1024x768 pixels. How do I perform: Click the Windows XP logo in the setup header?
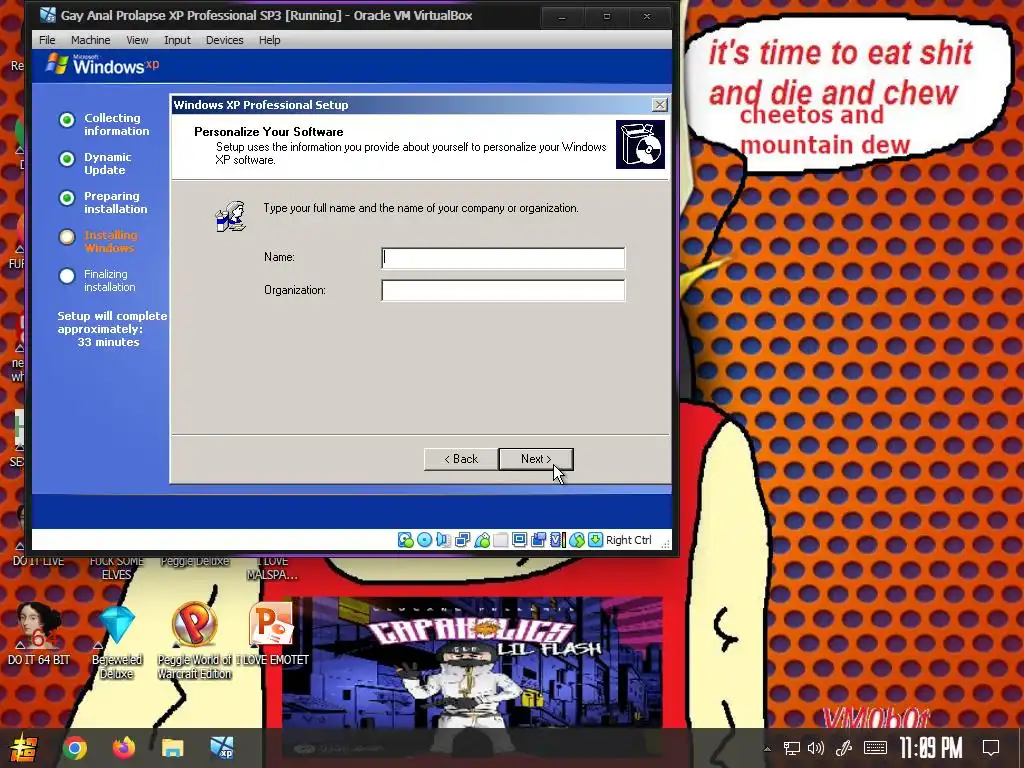103,65
